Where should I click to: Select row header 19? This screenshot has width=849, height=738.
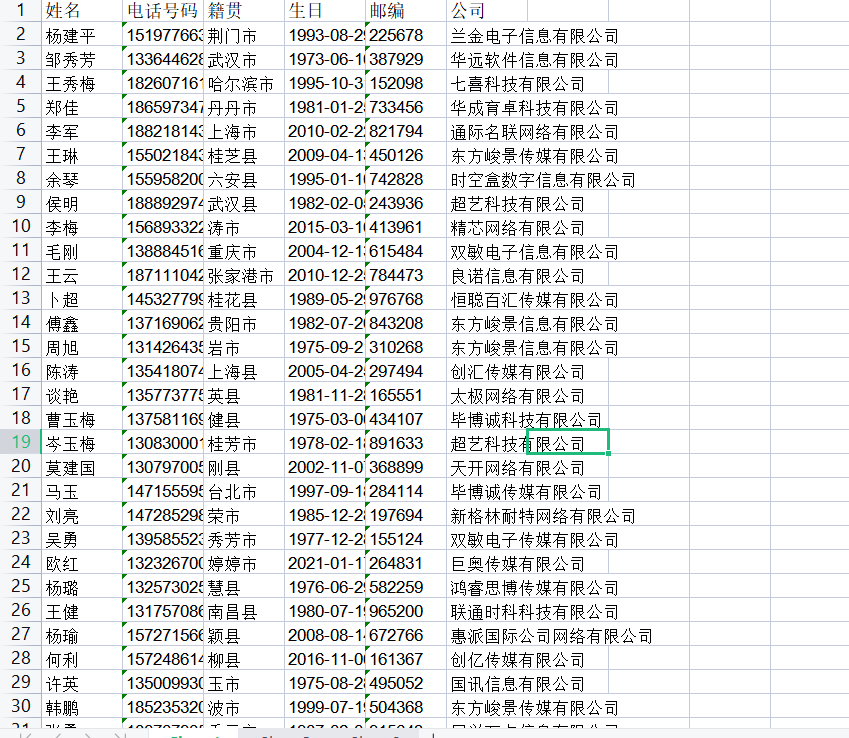point(20,442)
